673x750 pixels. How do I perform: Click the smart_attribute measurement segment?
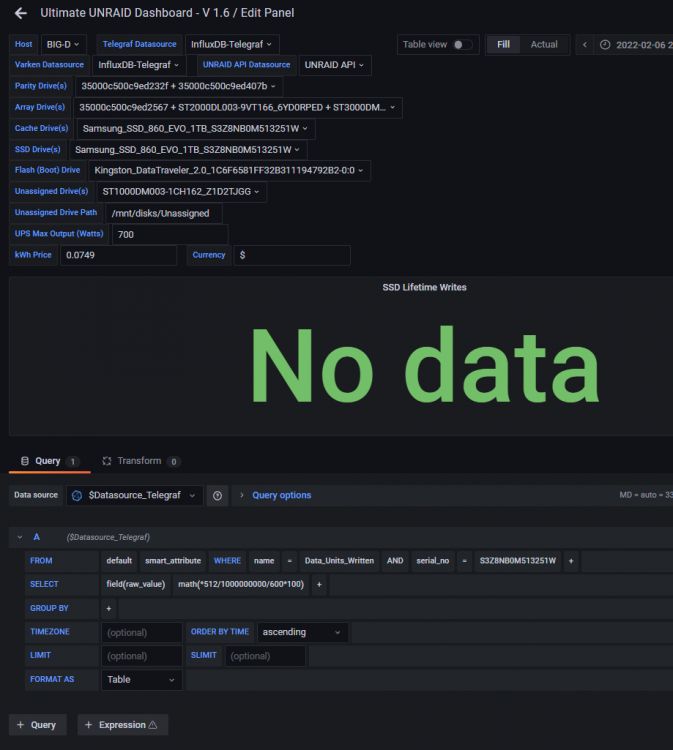click(173, 561)
